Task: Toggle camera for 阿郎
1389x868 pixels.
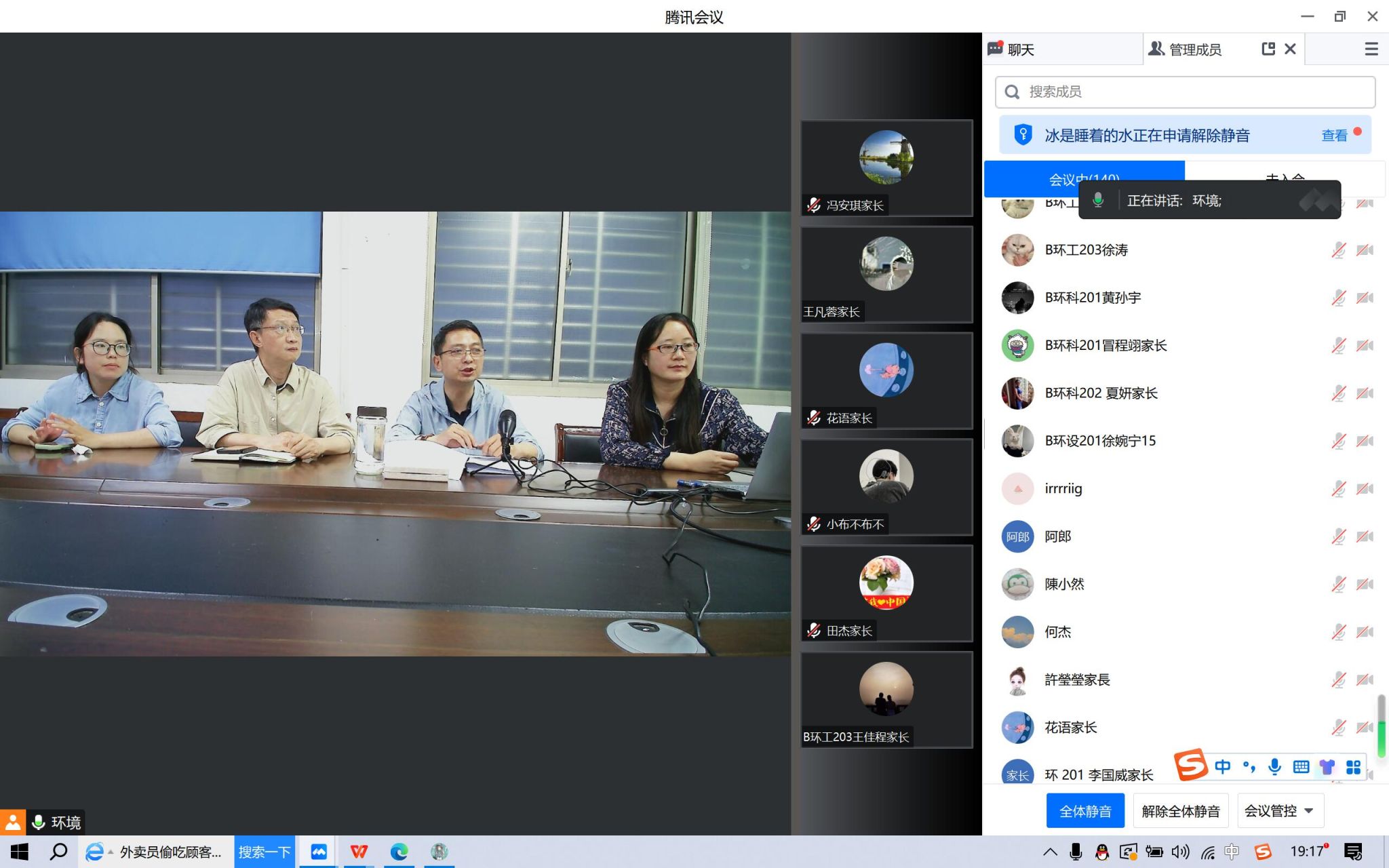Action: [x=1365, y=537]
